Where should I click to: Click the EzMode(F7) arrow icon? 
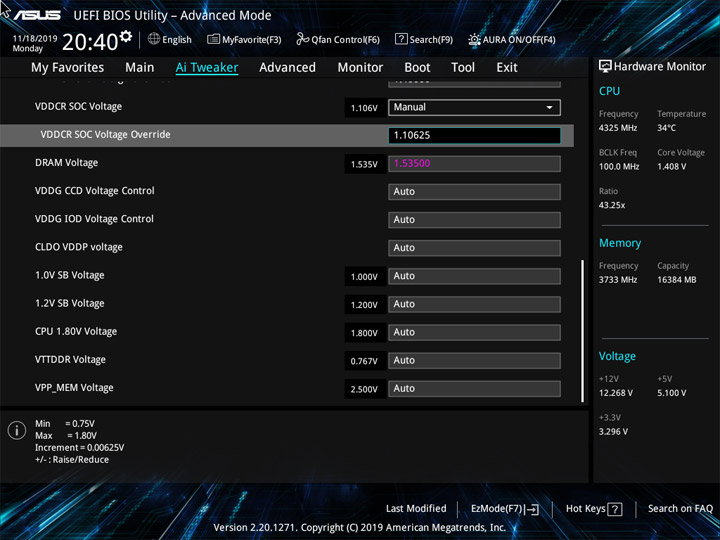pos(532,509)
